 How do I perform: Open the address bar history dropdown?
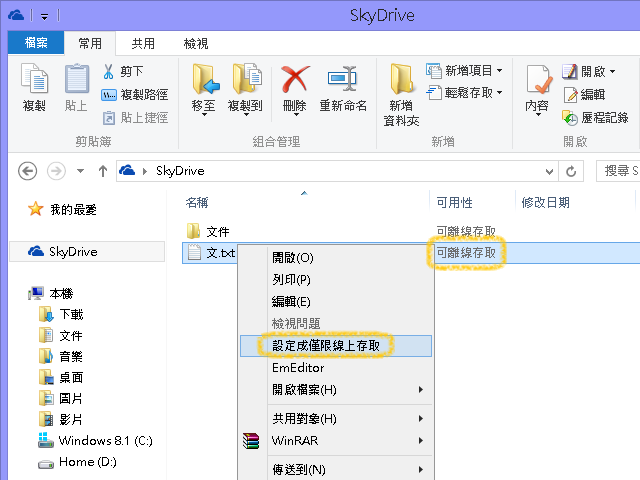pyautogui.click(x=549, y=171)
